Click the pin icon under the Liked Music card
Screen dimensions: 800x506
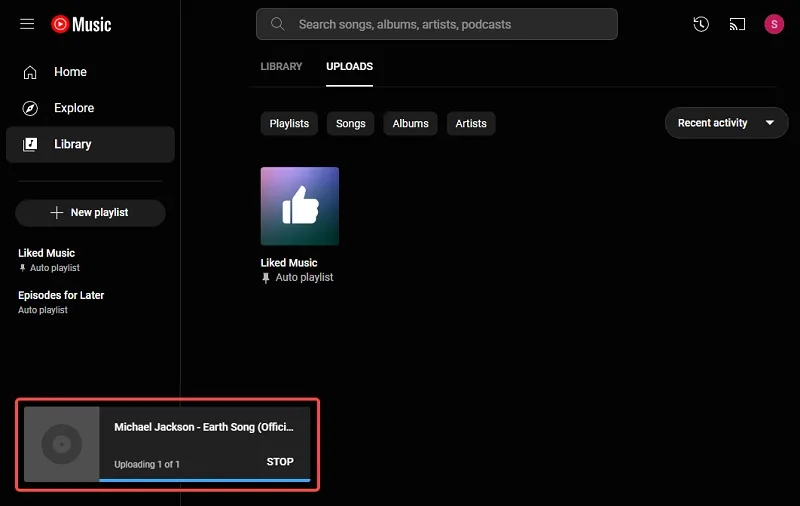(x=265, y=278)
